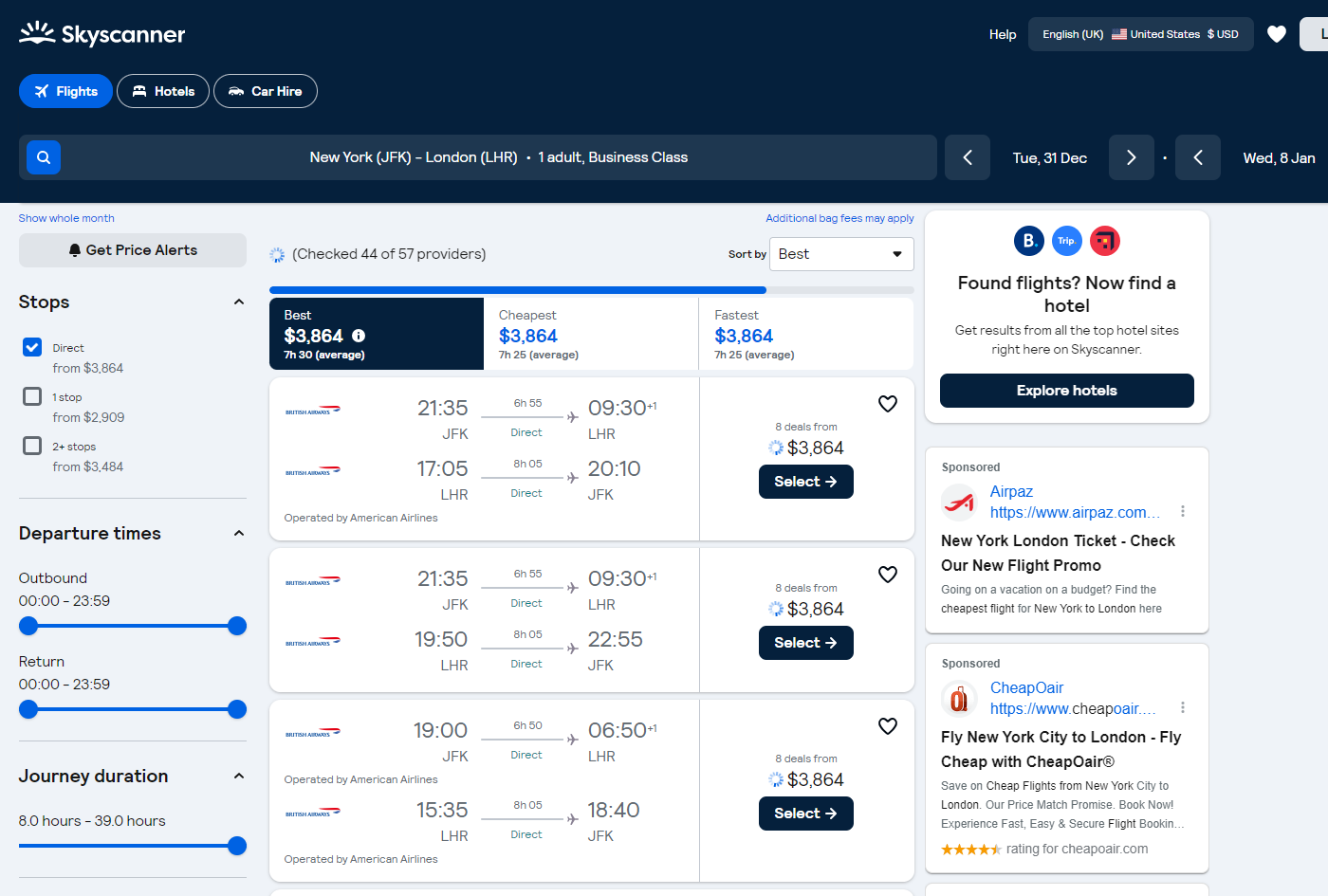Click Journey duration slider handle

coord(237,846)
